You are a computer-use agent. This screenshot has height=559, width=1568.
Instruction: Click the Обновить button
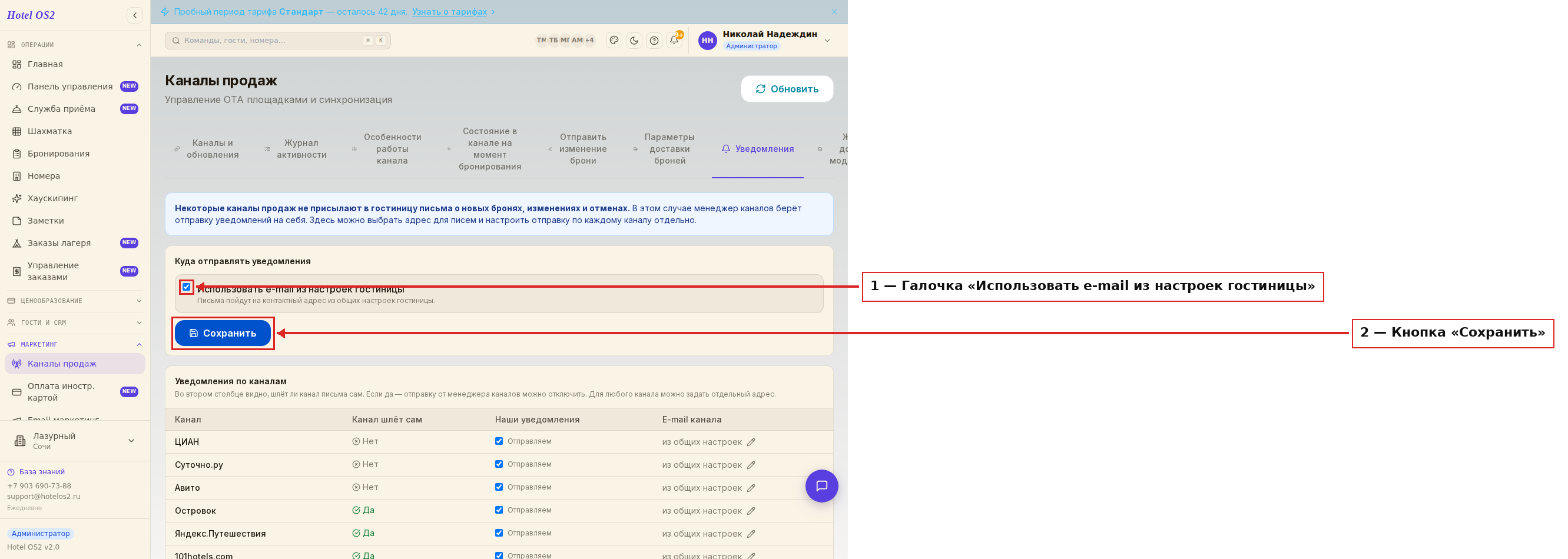tap(787, 89)
